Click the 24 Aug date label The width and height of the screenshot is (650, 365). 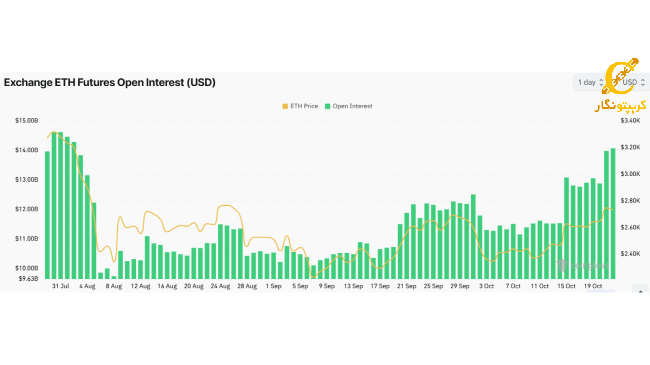[x=220, y=286]
